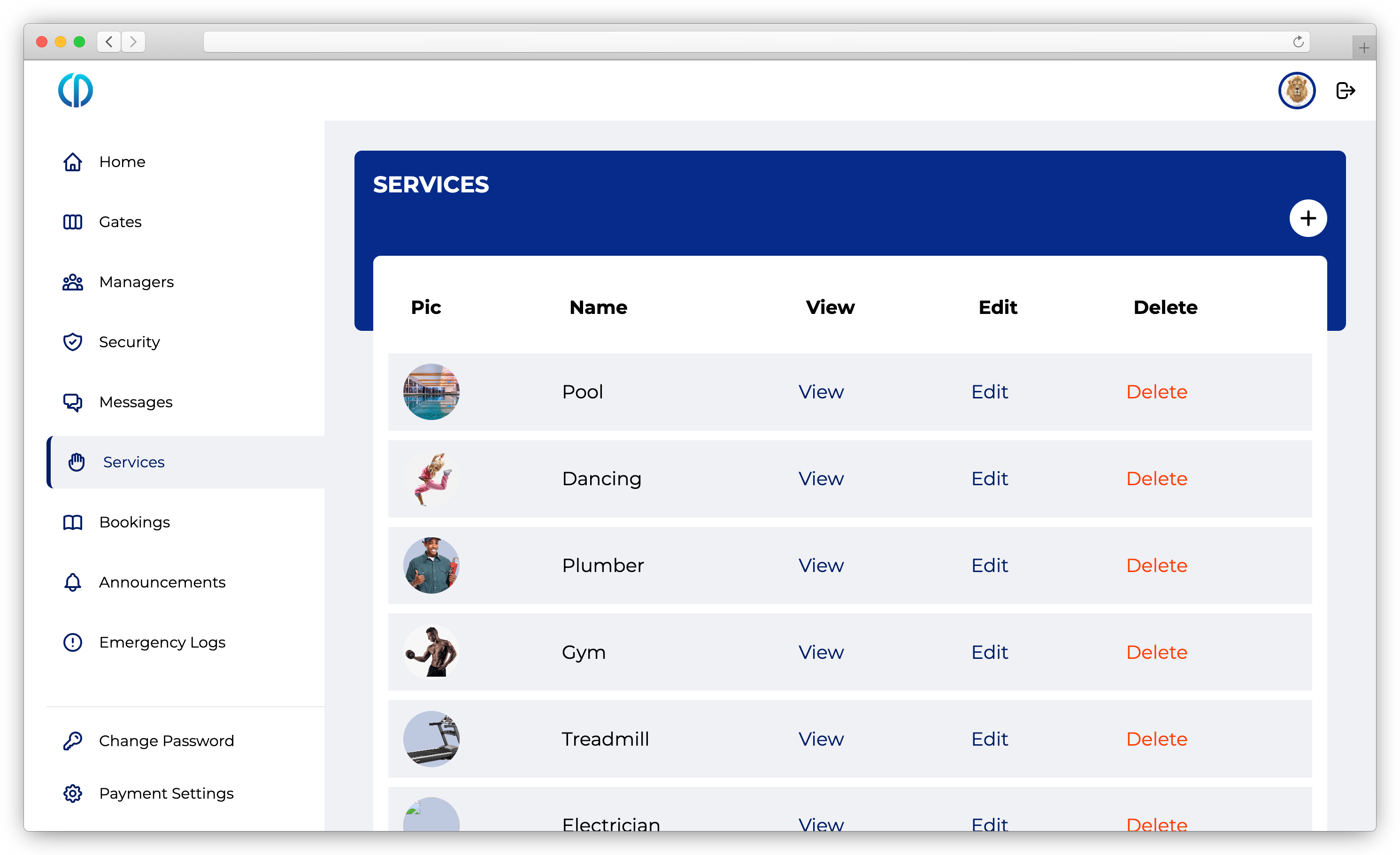The width and height of the screenshot is (1400, 855).
Task: Open the lion profile avatar
Action: tap(1296, 91)
